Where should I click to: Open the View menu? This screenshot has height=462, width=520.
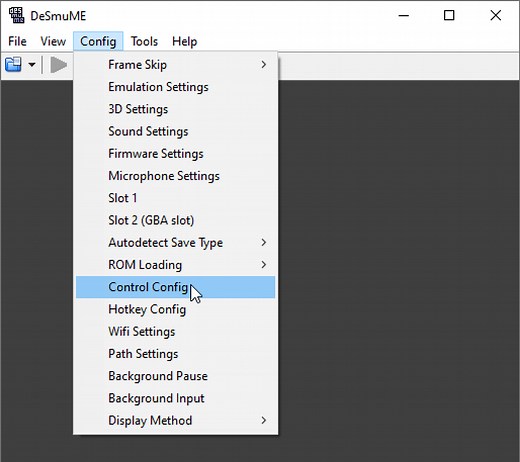53,41
